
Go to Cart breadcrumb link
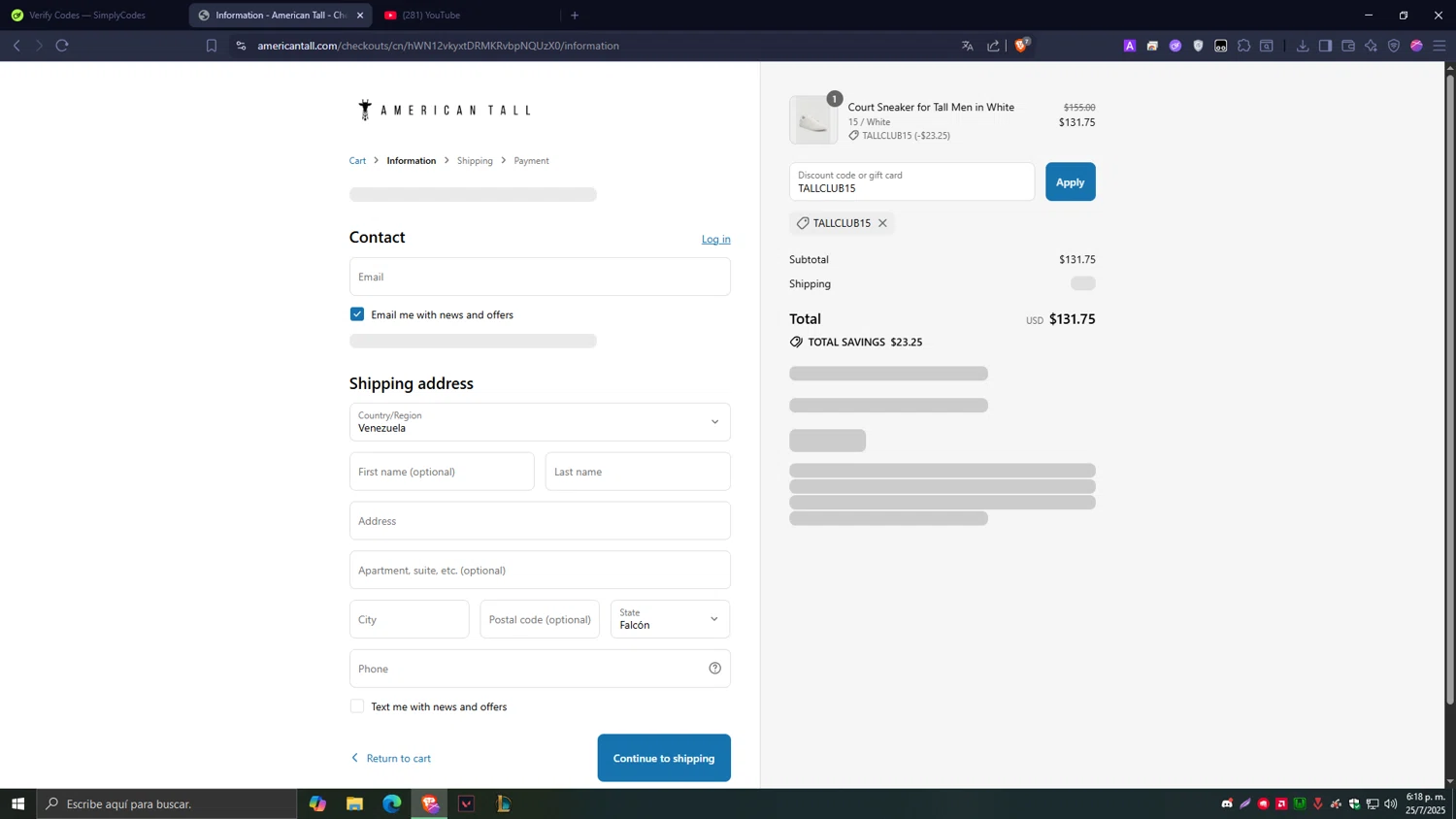357,161
